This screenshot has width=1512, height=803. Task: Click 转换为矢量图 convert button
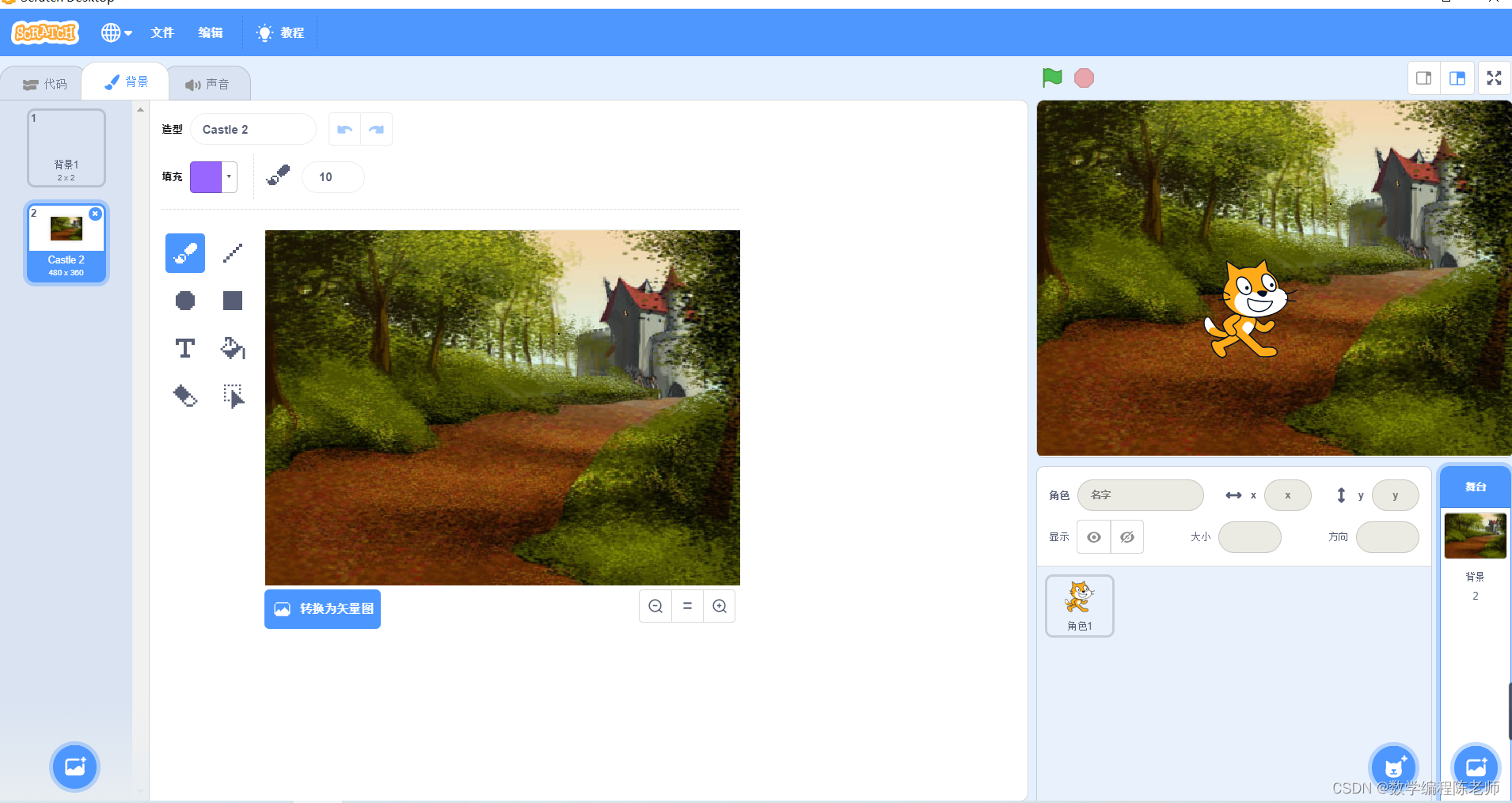[x=322, y=608]
